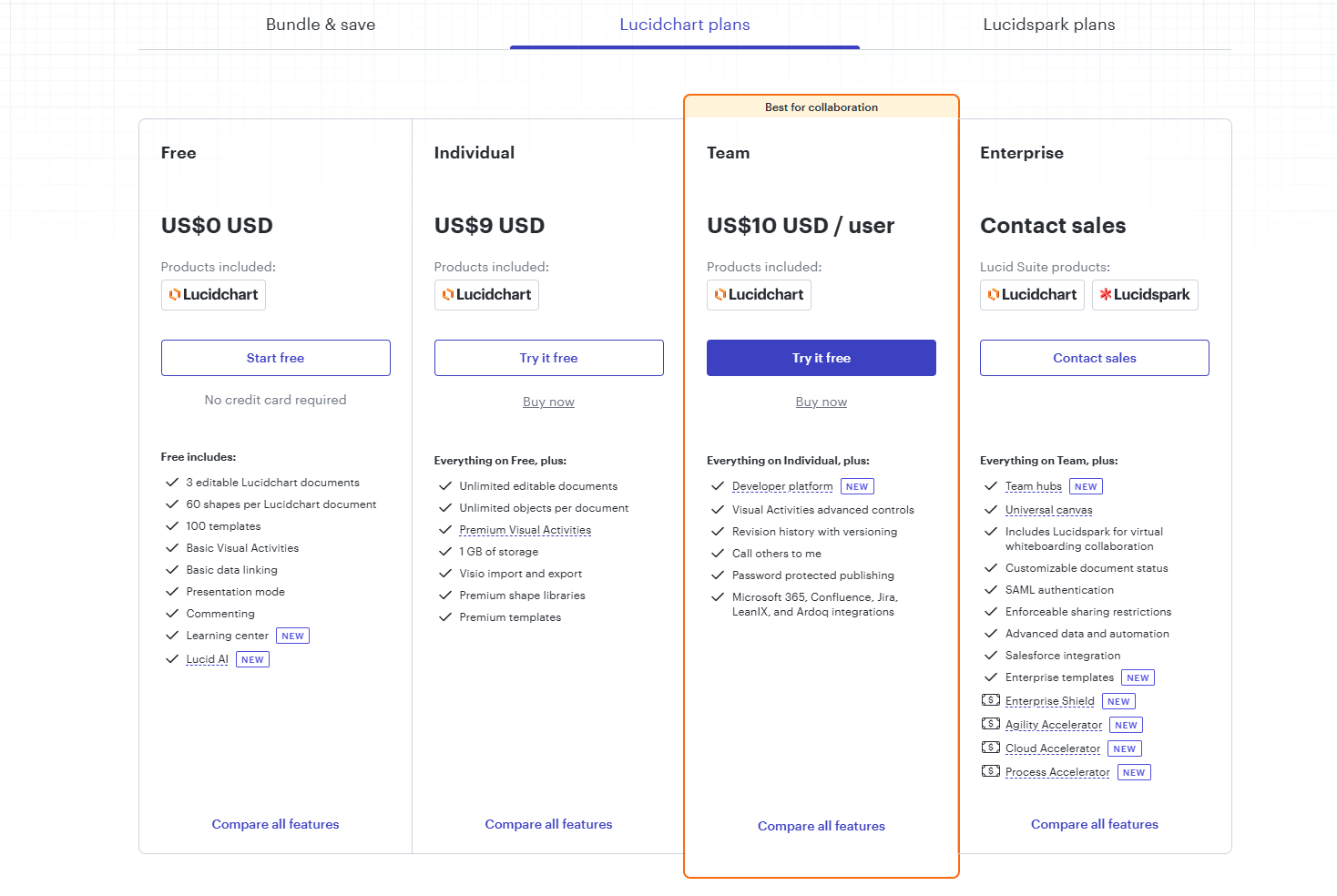Click the 'US$0 USD' price text

[217, 226]
